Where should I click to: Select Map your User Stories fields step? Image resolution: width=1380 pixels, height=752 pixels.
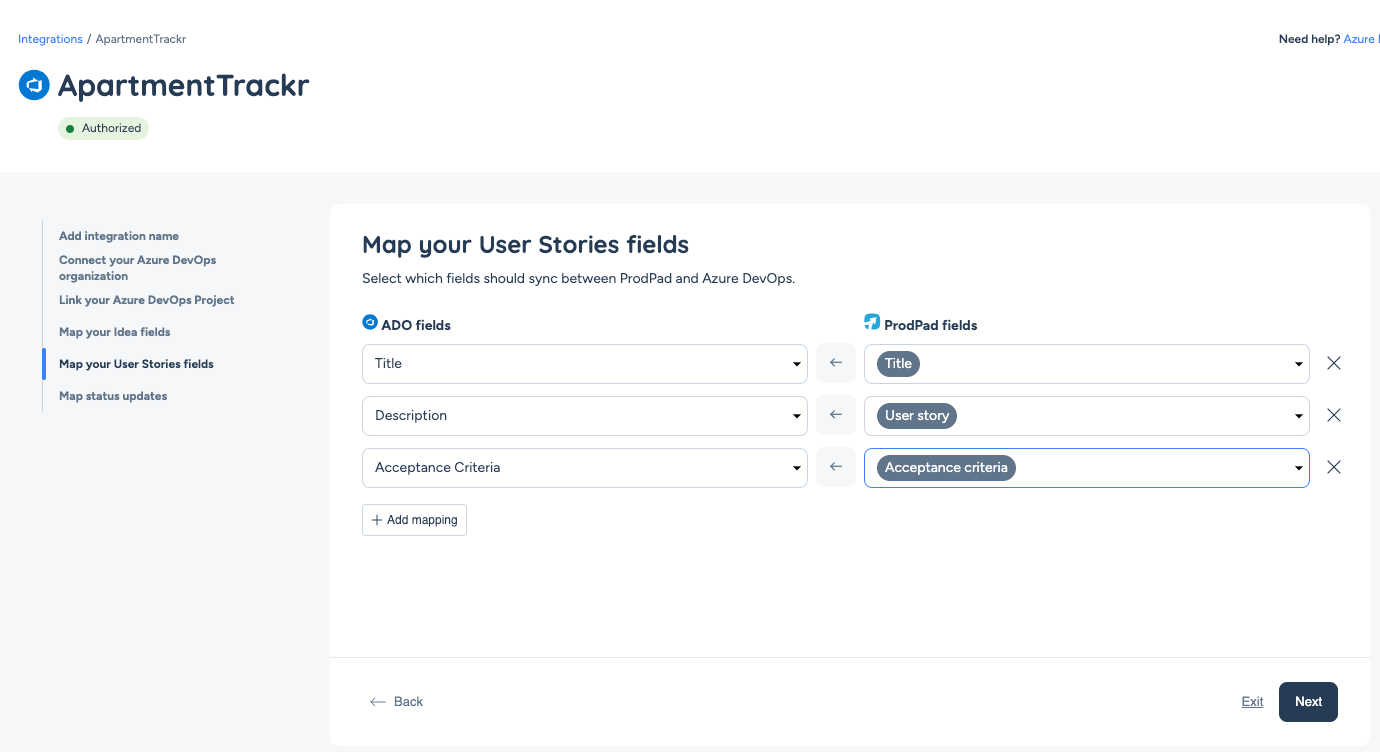click(136, 364)
